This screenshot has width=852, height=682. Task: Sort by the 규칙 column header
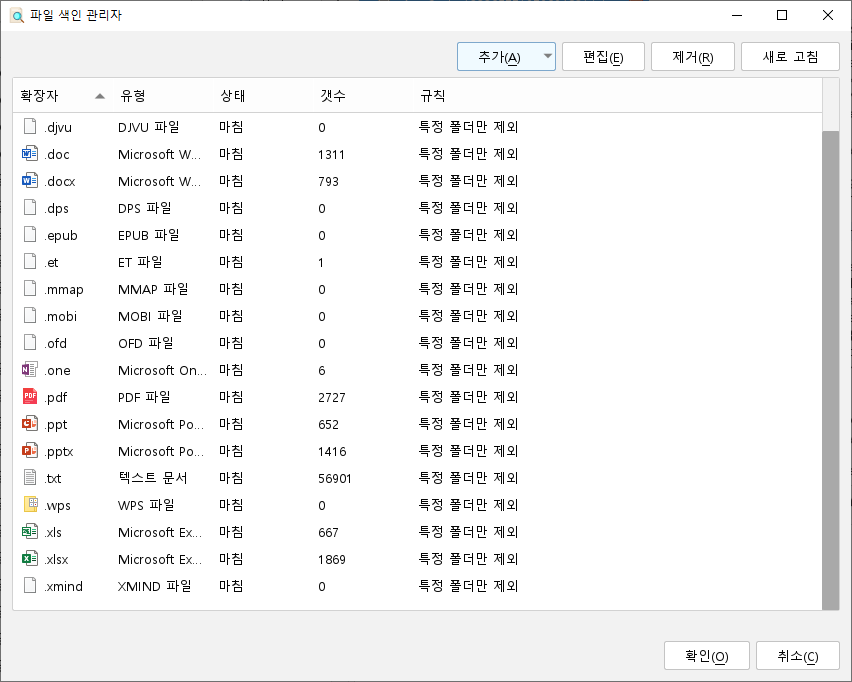point(617,96)
